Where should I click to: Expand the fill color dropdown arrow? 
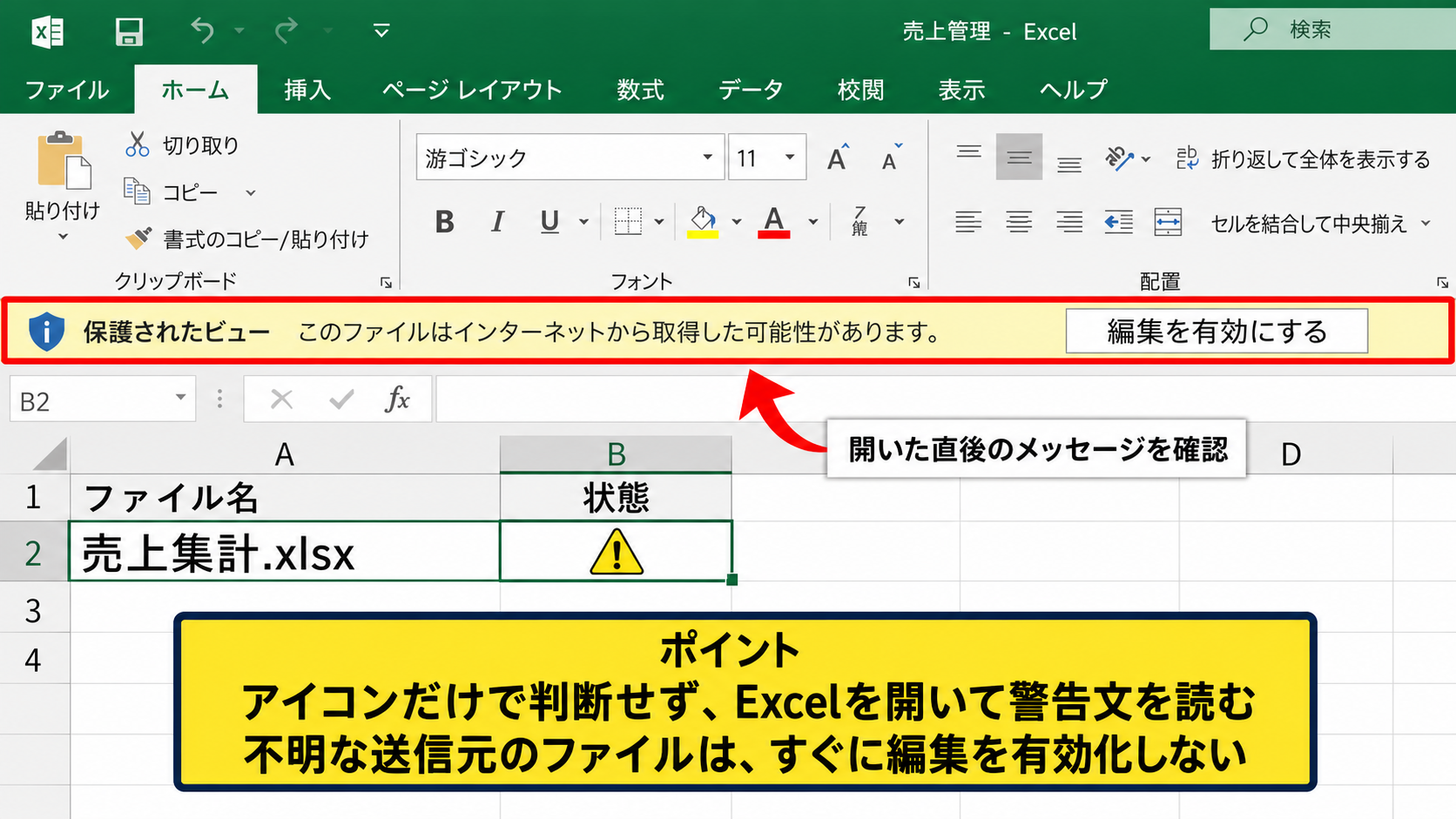coord(737,222)
